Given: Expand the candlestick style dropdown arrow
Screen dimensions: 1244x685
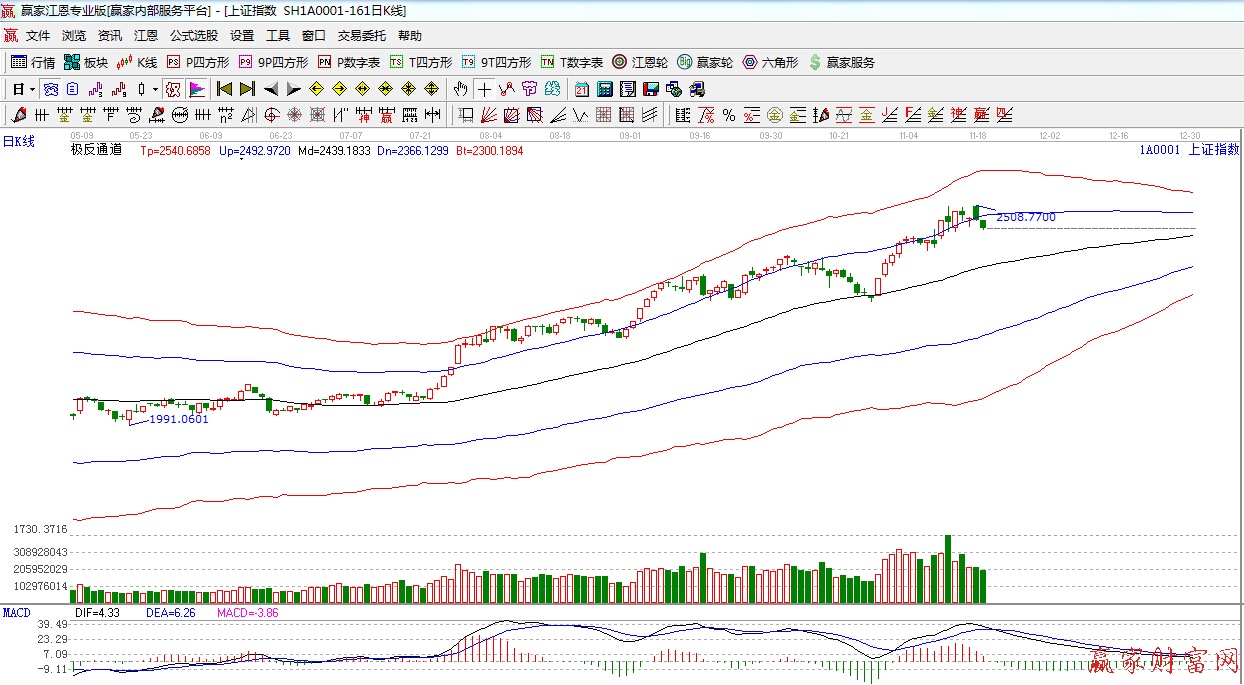Looking at the screenshot, I should pos(155,89).
